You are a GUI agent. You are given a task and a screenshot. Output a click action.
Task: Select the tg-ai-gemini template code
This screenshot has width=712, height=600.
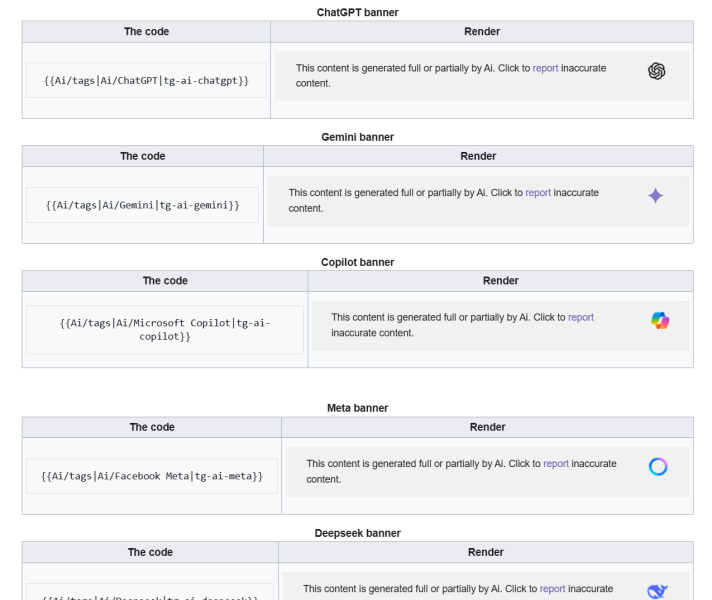[143, 205]
